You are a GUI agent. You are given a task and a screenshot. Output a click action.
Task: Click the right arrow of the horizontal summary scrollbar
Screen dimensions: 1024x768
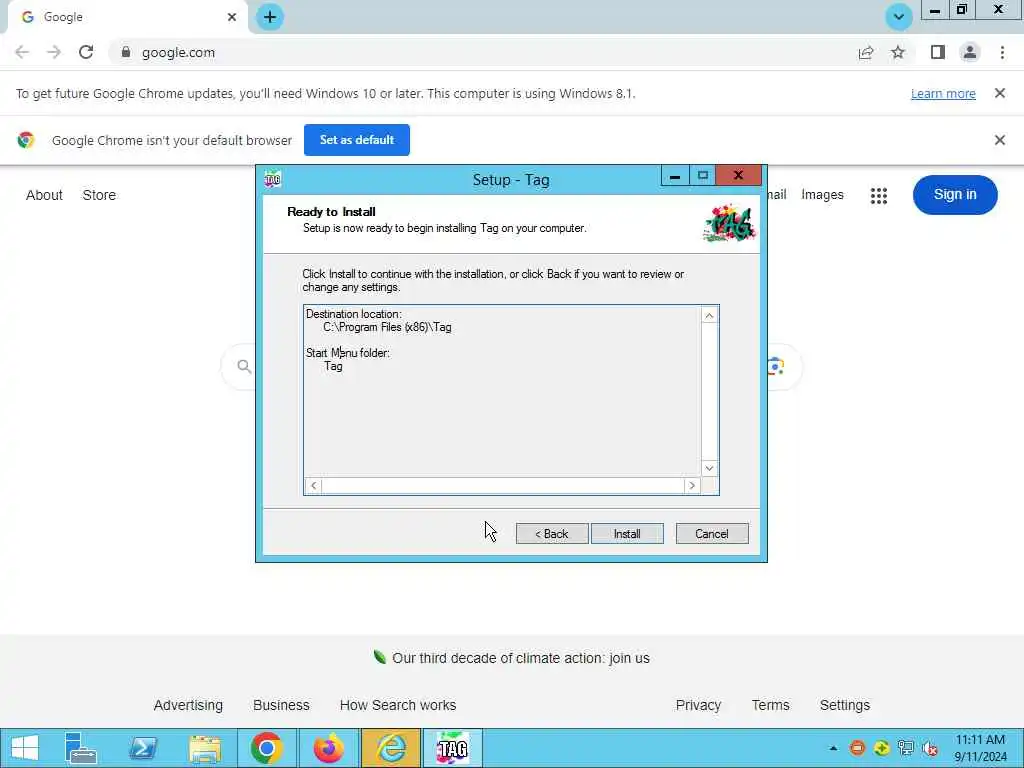click(692, 485)
